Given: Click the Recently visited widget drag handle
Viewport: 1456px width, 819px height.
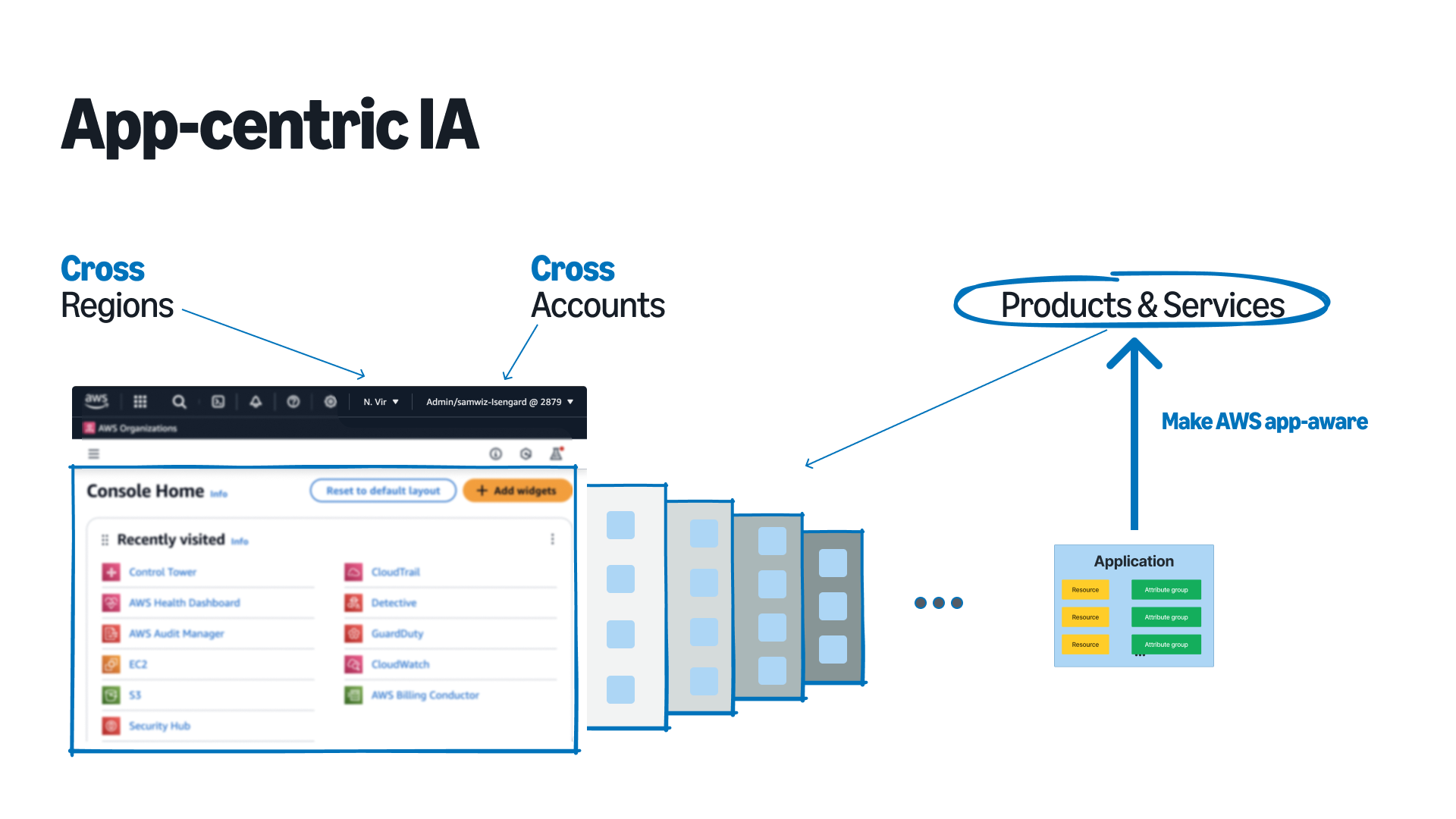Looking at the screenshot, I should [105, 540].
